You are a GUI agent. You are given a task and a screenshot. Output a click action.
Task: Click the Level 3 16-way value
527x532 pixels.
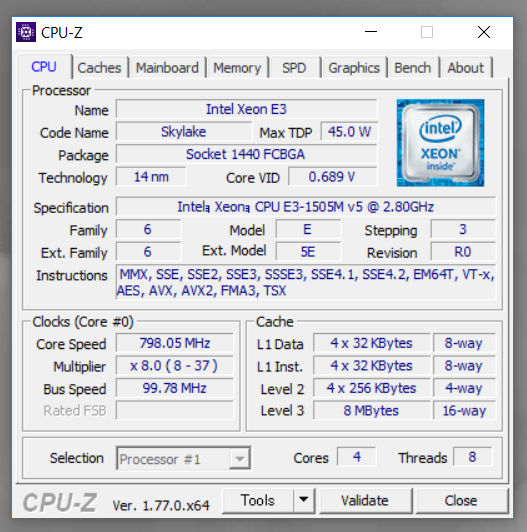[464, 411]
